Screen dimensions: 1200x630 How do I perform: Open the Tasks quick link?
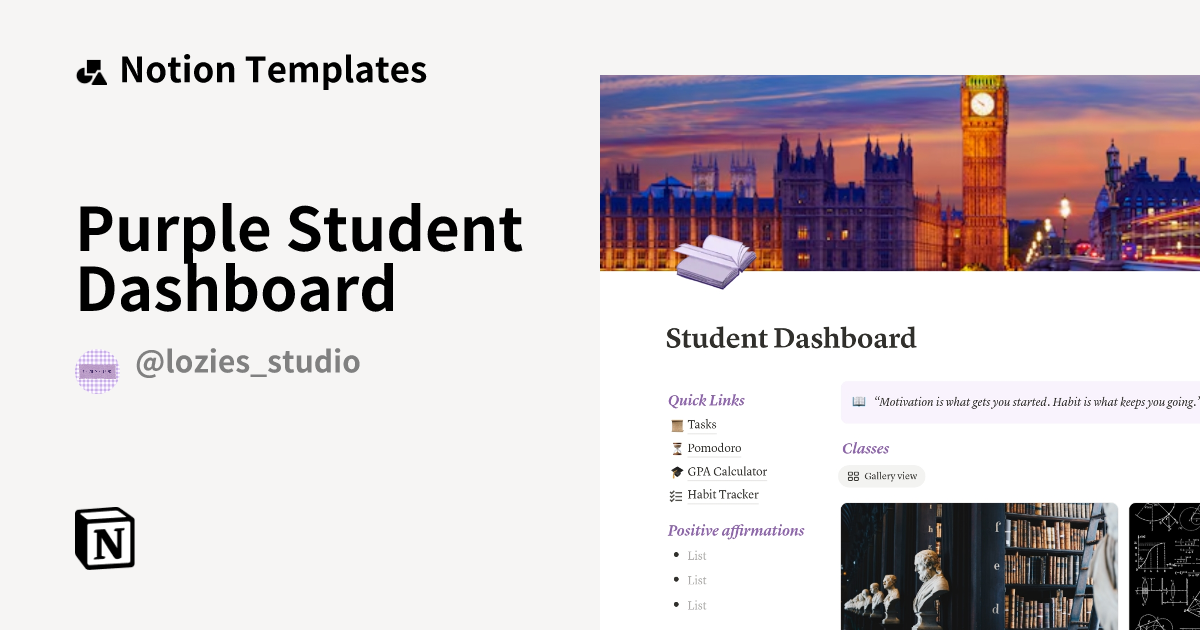point(700,424)
